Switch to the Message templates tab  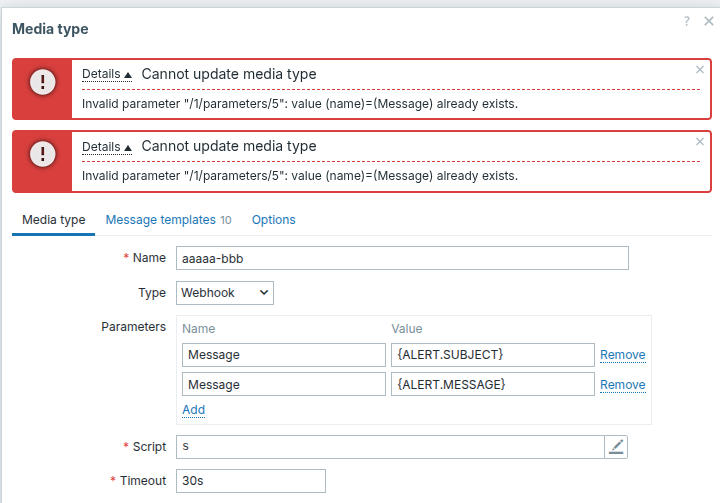click(x=161, y=220)
